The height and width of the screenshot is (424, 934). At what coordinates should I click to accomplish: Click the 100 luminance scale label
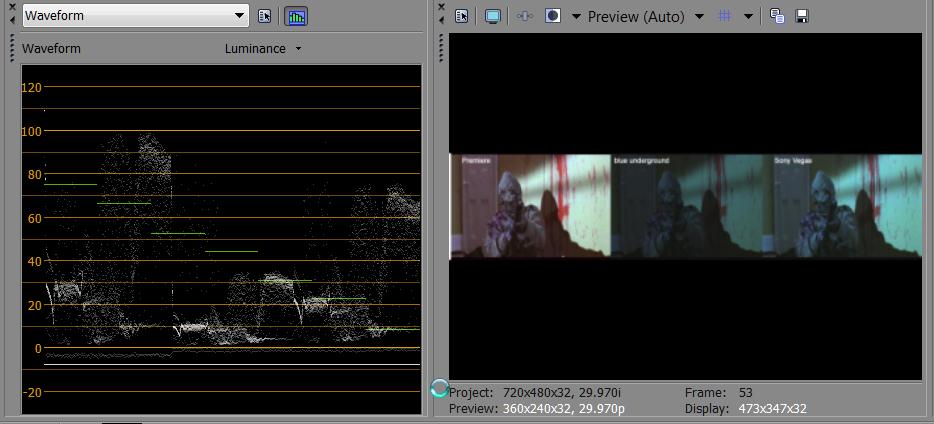(x=31, y=131)
